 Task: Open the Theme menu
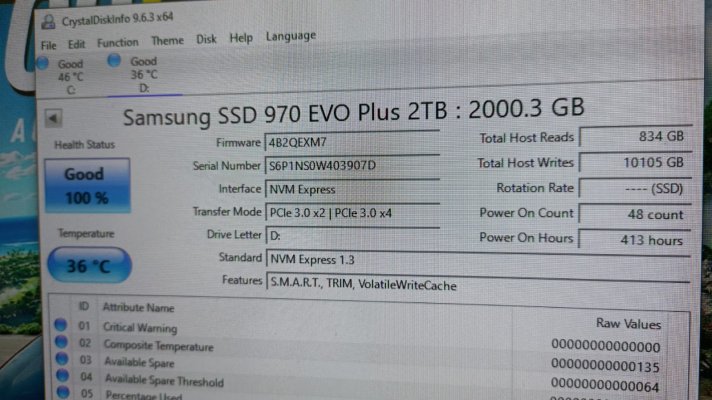point(167,41)
